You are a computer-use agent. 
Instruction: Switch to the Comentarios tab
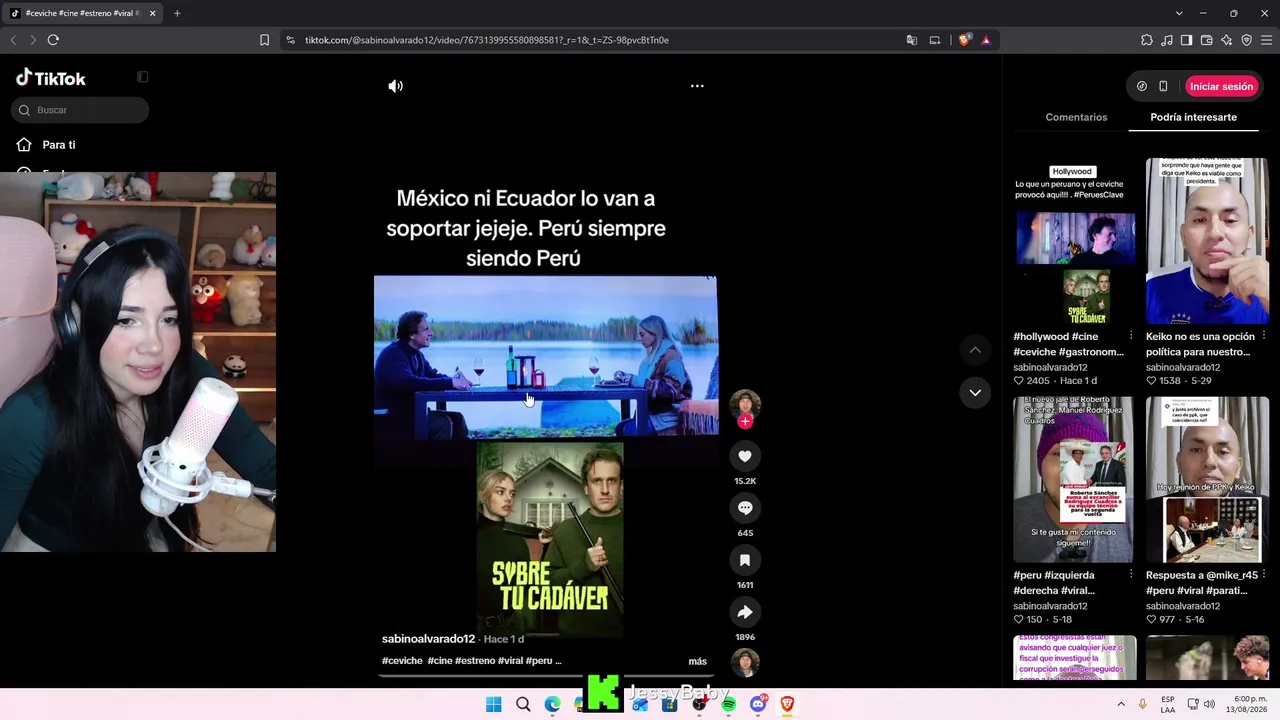[1076, 117]
